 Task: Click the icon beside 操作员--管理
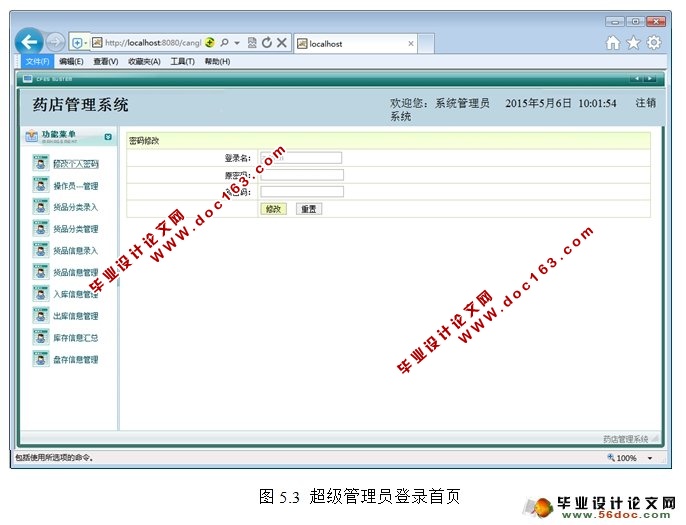click(x=41, y=185)
